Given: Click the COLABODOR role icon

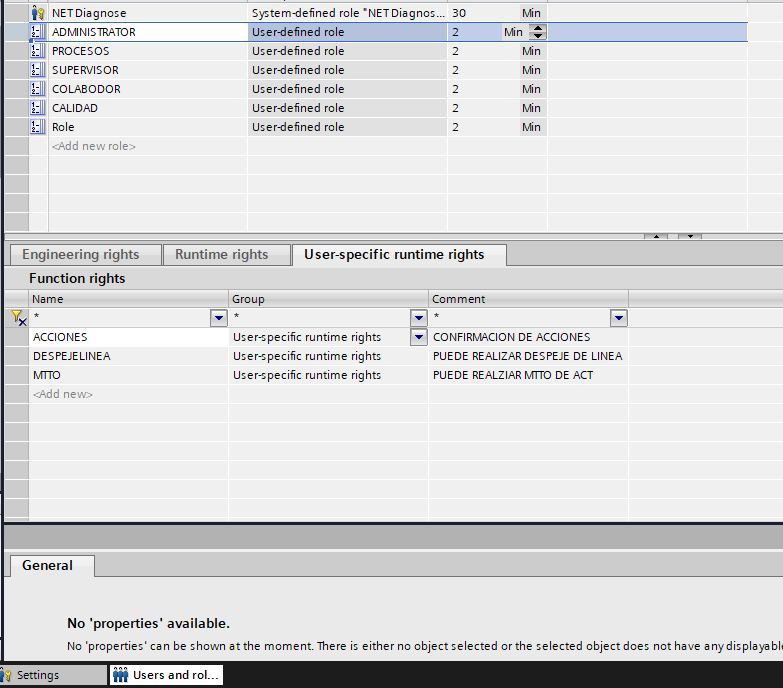Looking at the screenshot, I should (38, 89).
